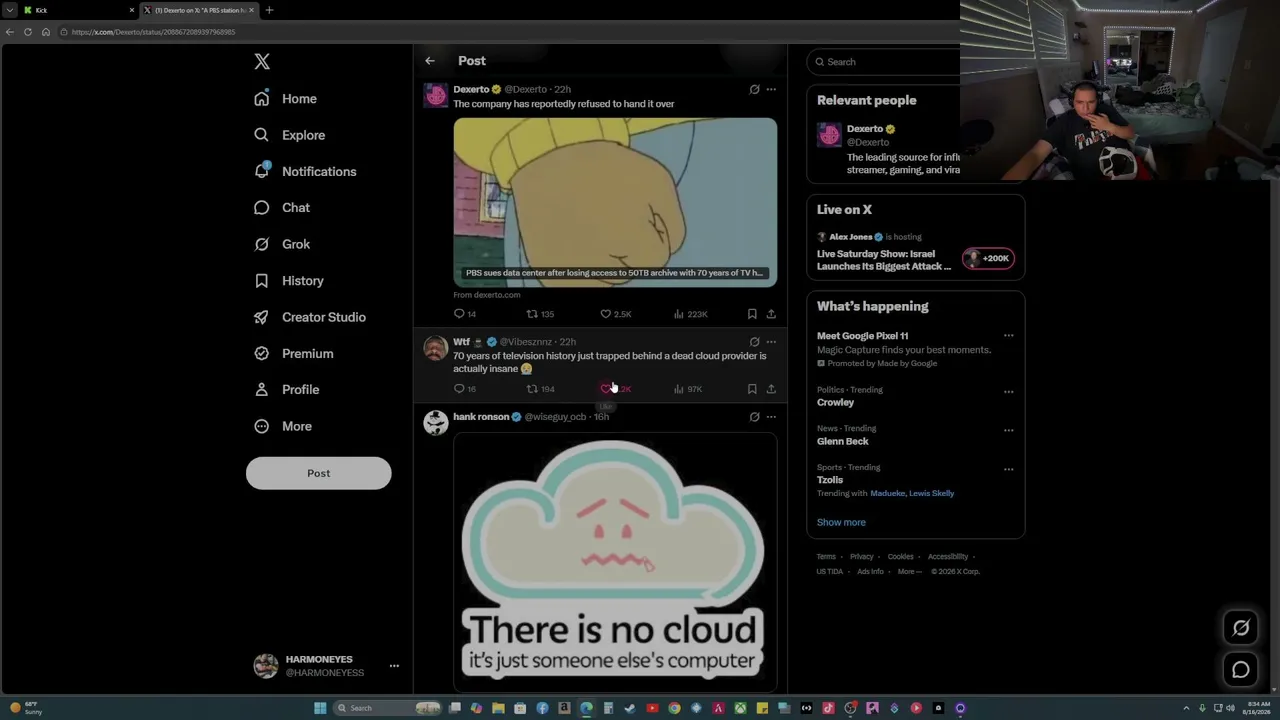Screen dimensions: 1280x720
Task: Share the Dexerto post
Action: point(771,314)
